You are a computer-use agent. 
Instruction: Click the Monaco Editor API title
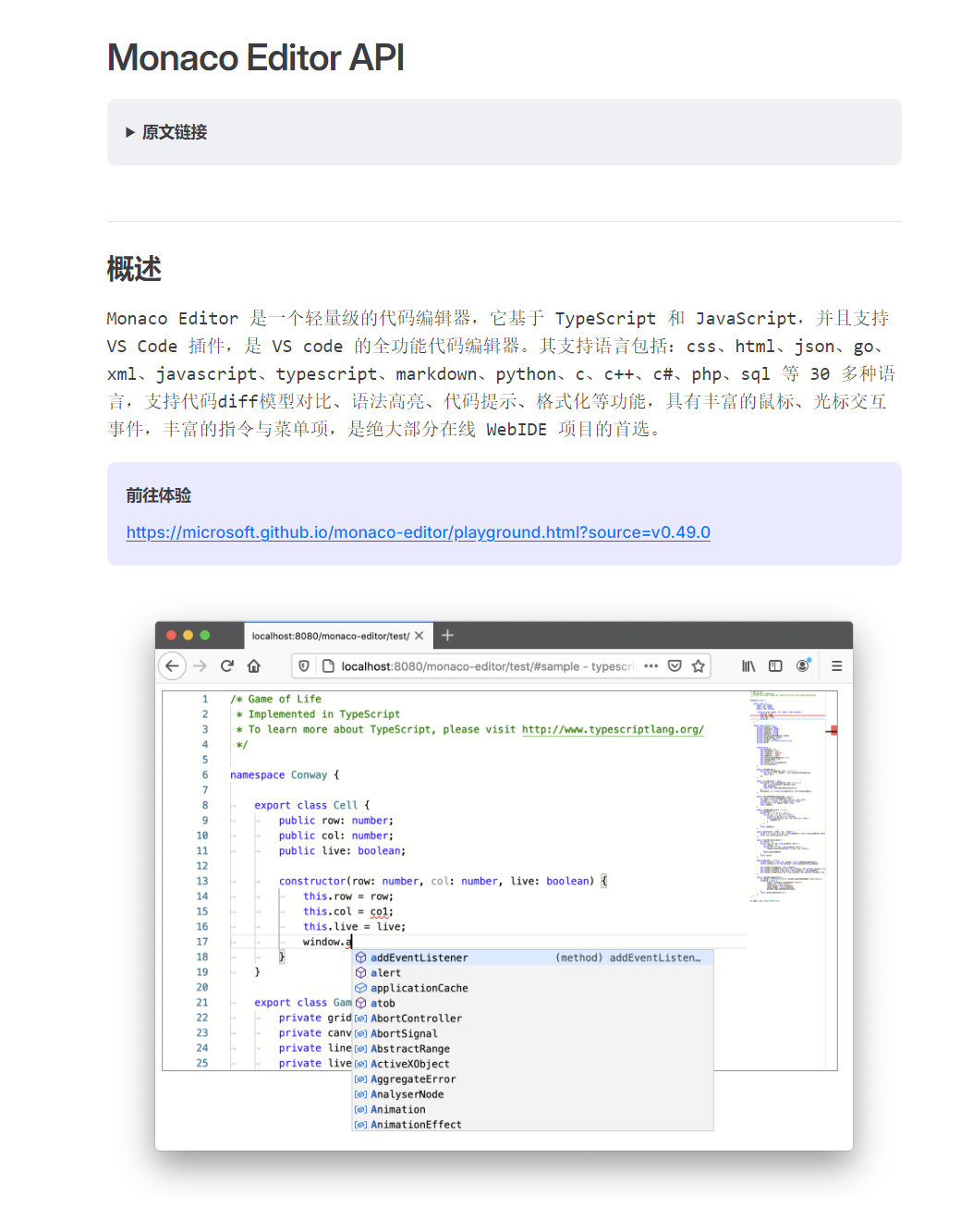255,57
